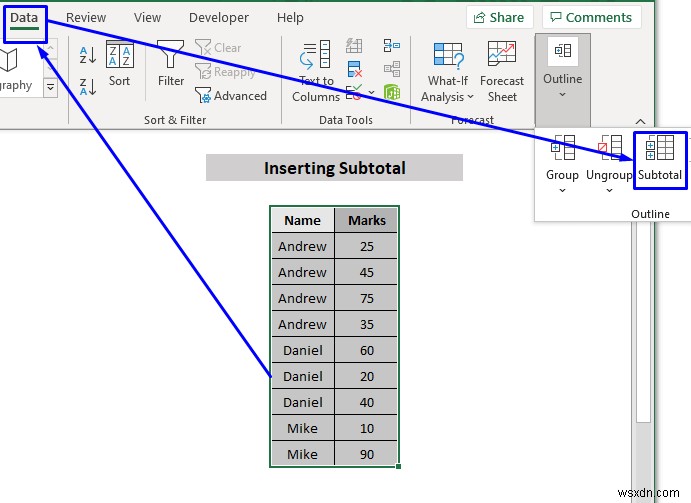Screen dimensions: 691x503
Task: Select the cell with marks 35
Action: 366,324
